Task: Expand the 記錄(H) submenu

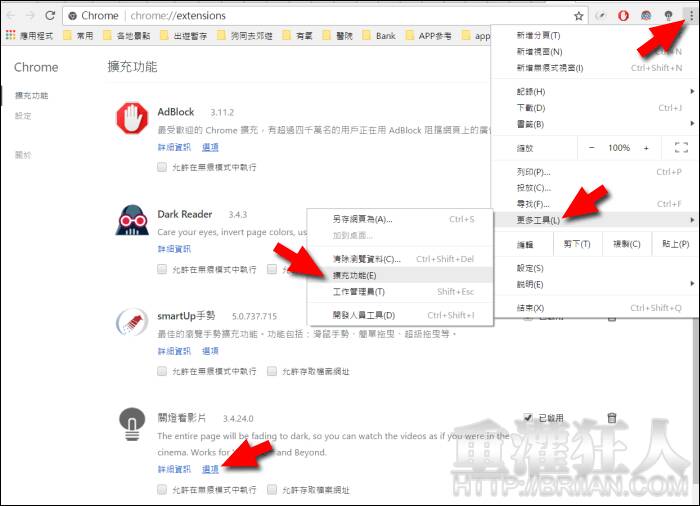Action: [595, 92]
